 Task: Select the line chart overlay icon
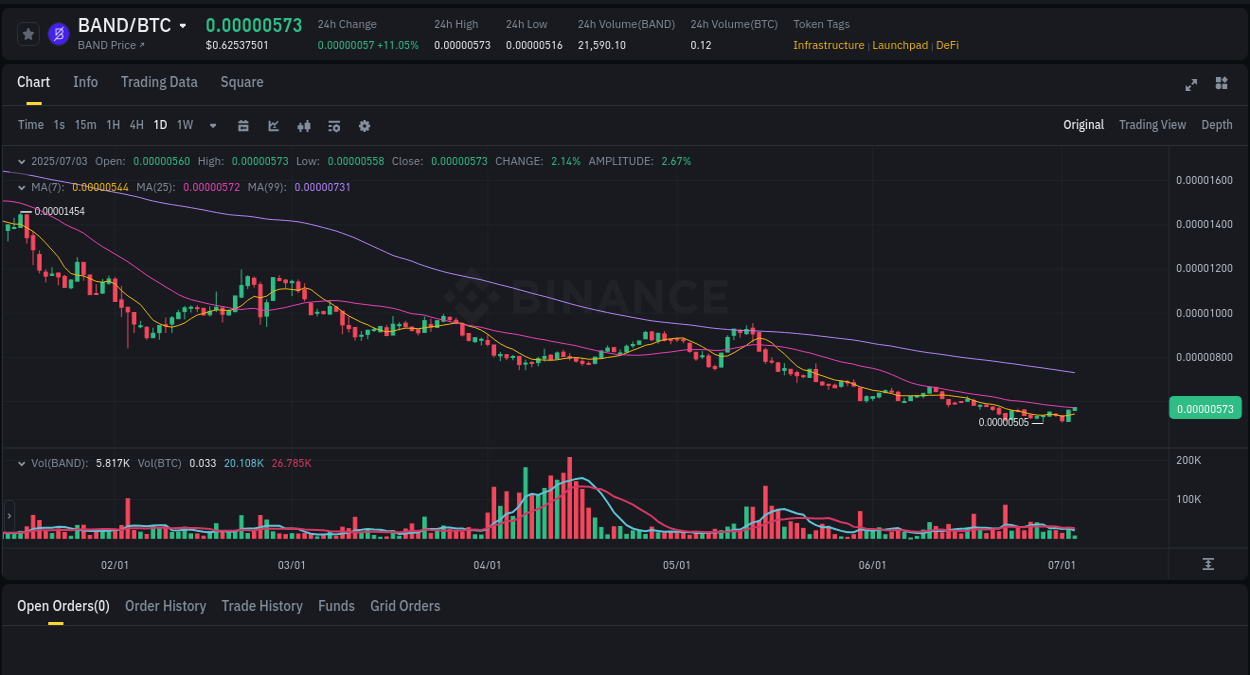[272, 125]
